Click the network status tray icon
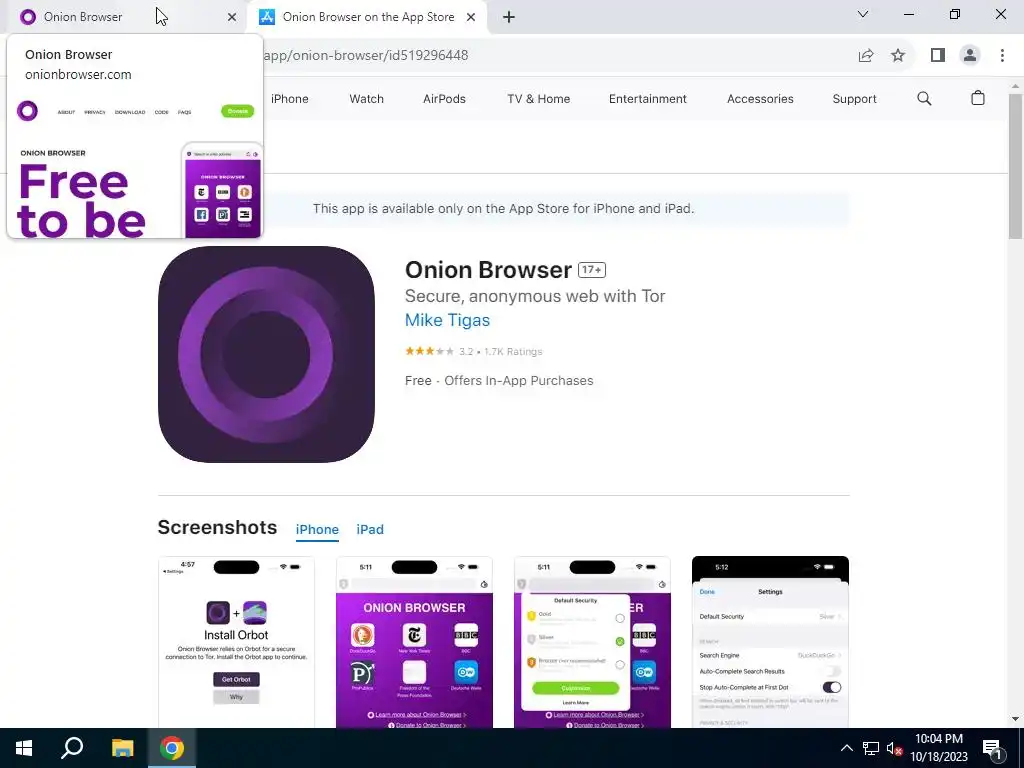This screenshot has height=768, width=1024. pyautogui.click(x=871, y=748)
